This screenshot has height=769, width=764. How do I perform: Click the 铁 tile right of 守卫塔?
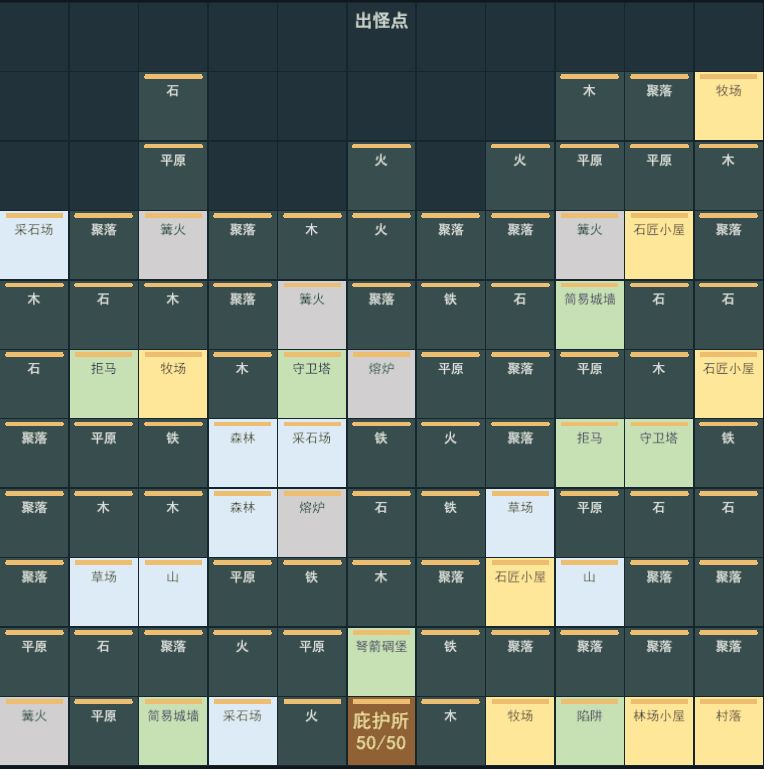click(728, 453)
